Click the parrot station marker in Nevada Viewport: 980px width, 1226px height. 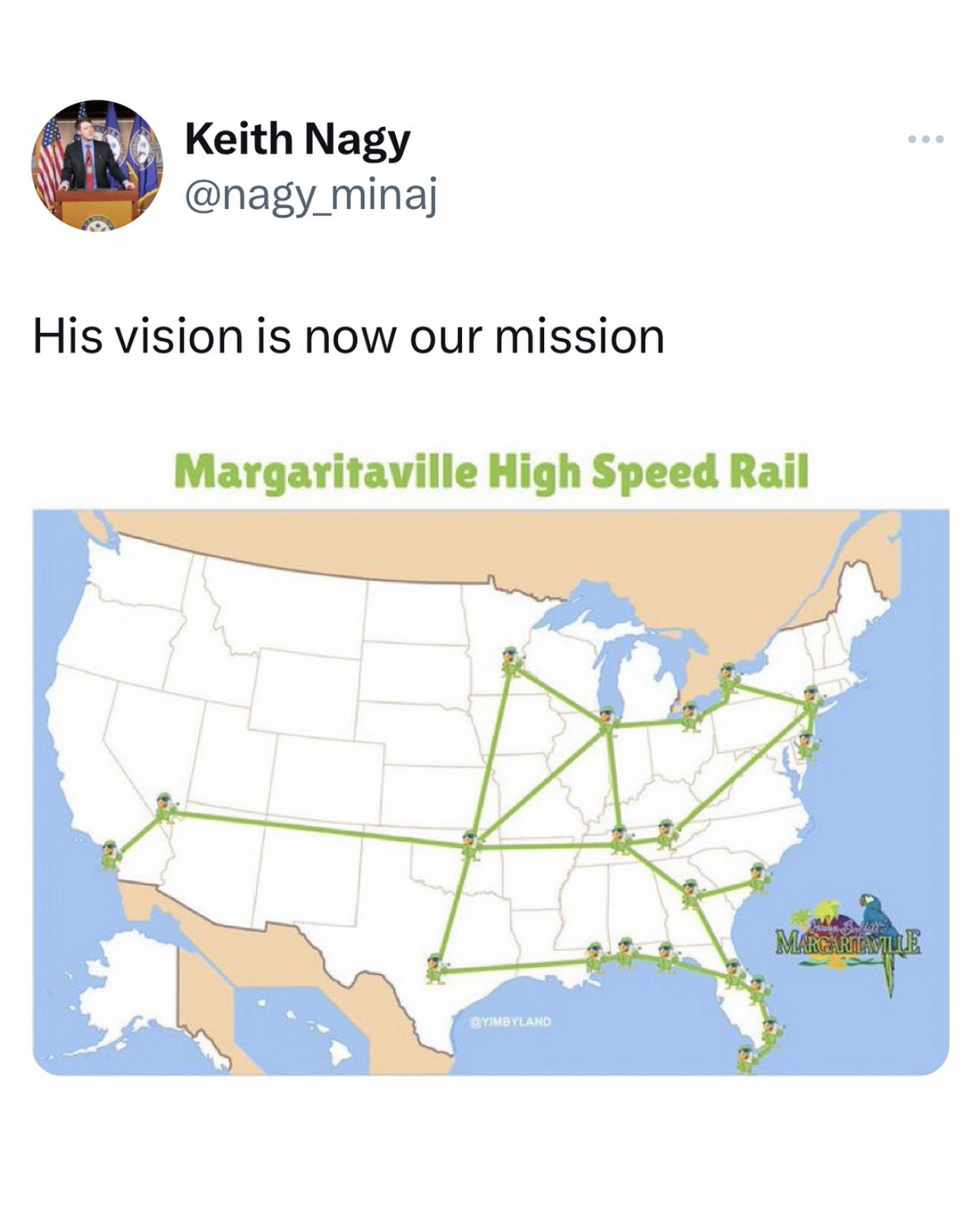click(x=165, y=808)
